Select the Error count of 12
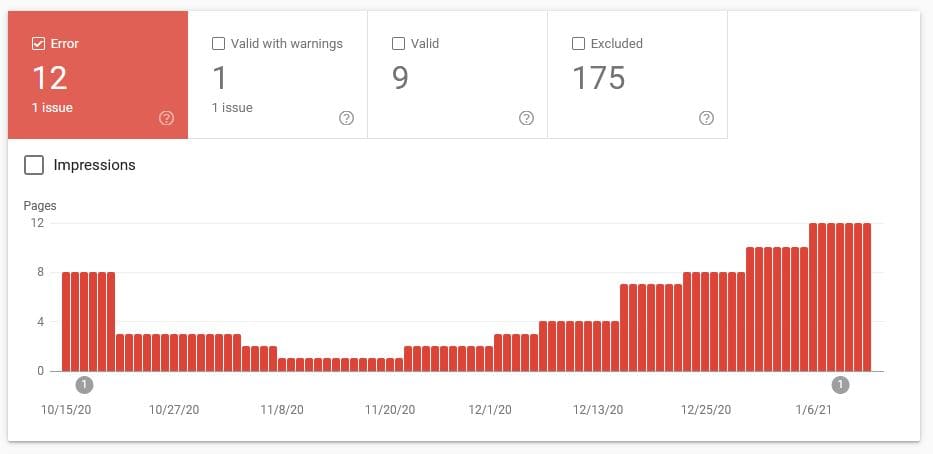Viewport: 933px width, 454px height. [50, 78]
